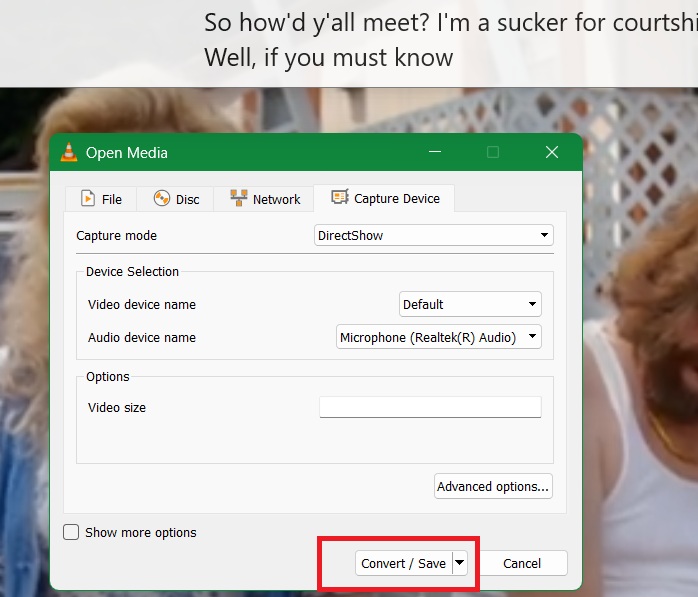Expand the Video device name dropdown
Viewport: 698px width, 597px height.
pyautogui.click(x=470, y=304)
